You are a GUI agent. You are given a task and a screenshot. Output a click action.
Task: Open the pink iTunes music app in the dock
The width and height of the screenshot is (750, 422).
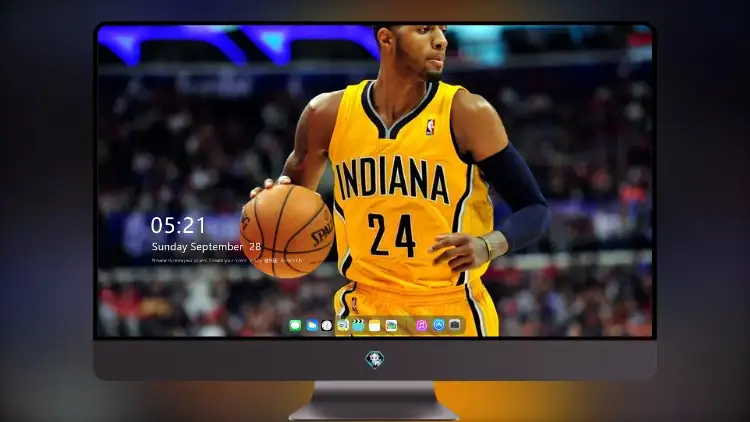[421, 325]
